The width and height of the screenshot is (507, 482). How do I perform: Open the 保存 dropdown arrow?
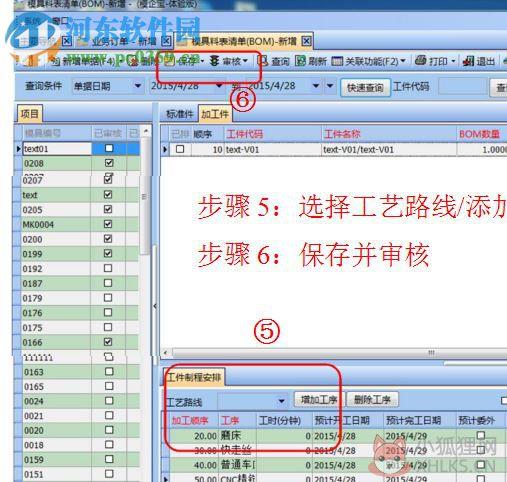pyautogui.click(x=202, y=61)
